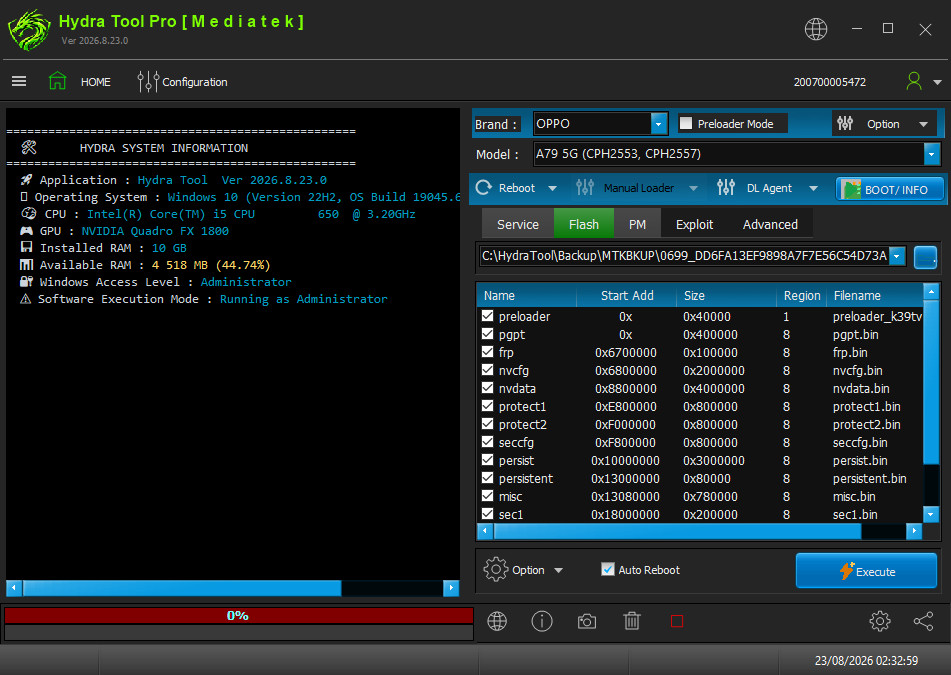Open the hamburger menu icon
The image size is (951, 675).
point(19,81)
